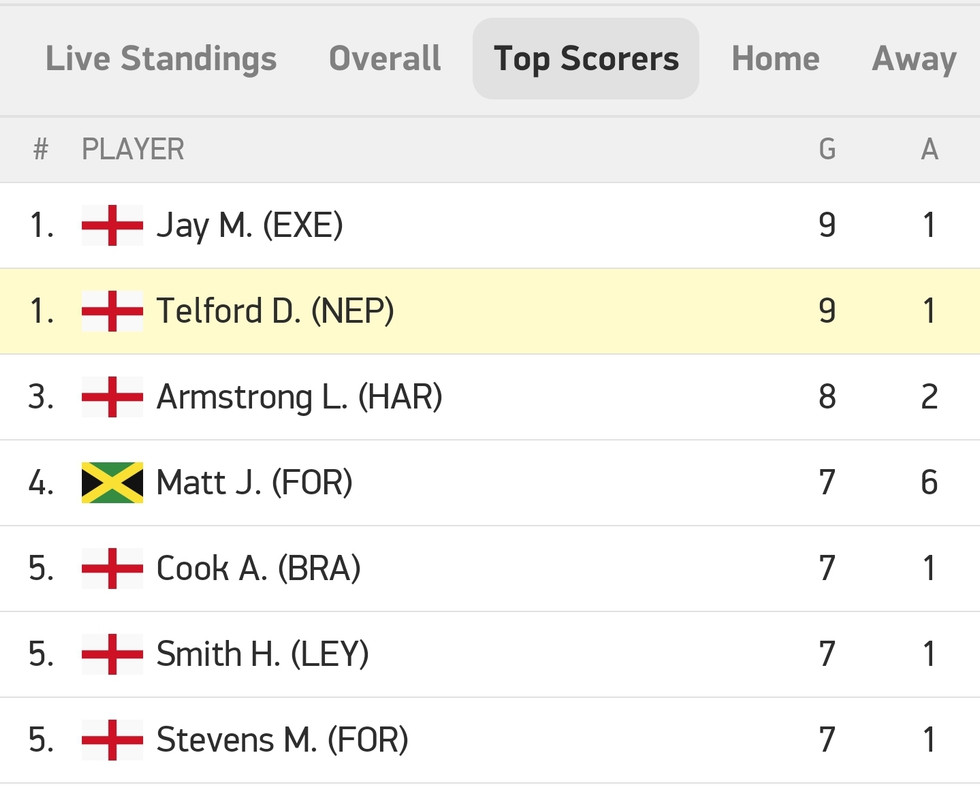Click England flag next to Jay M.
Viewport: 980px width, 800px height.
pos(112,225)
